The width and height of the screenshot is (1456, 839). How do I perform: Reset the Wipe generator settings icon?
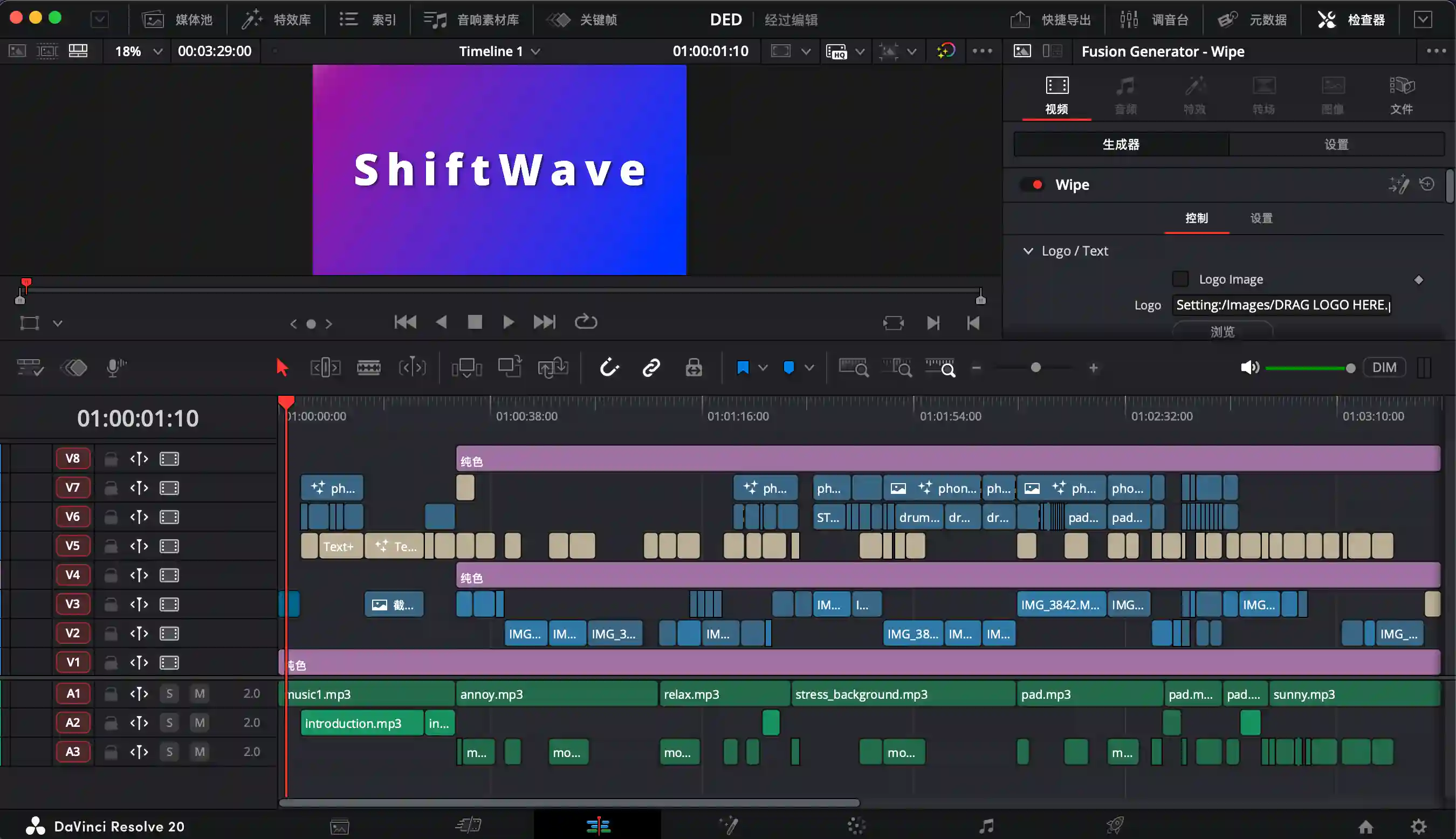(1427, 184)
